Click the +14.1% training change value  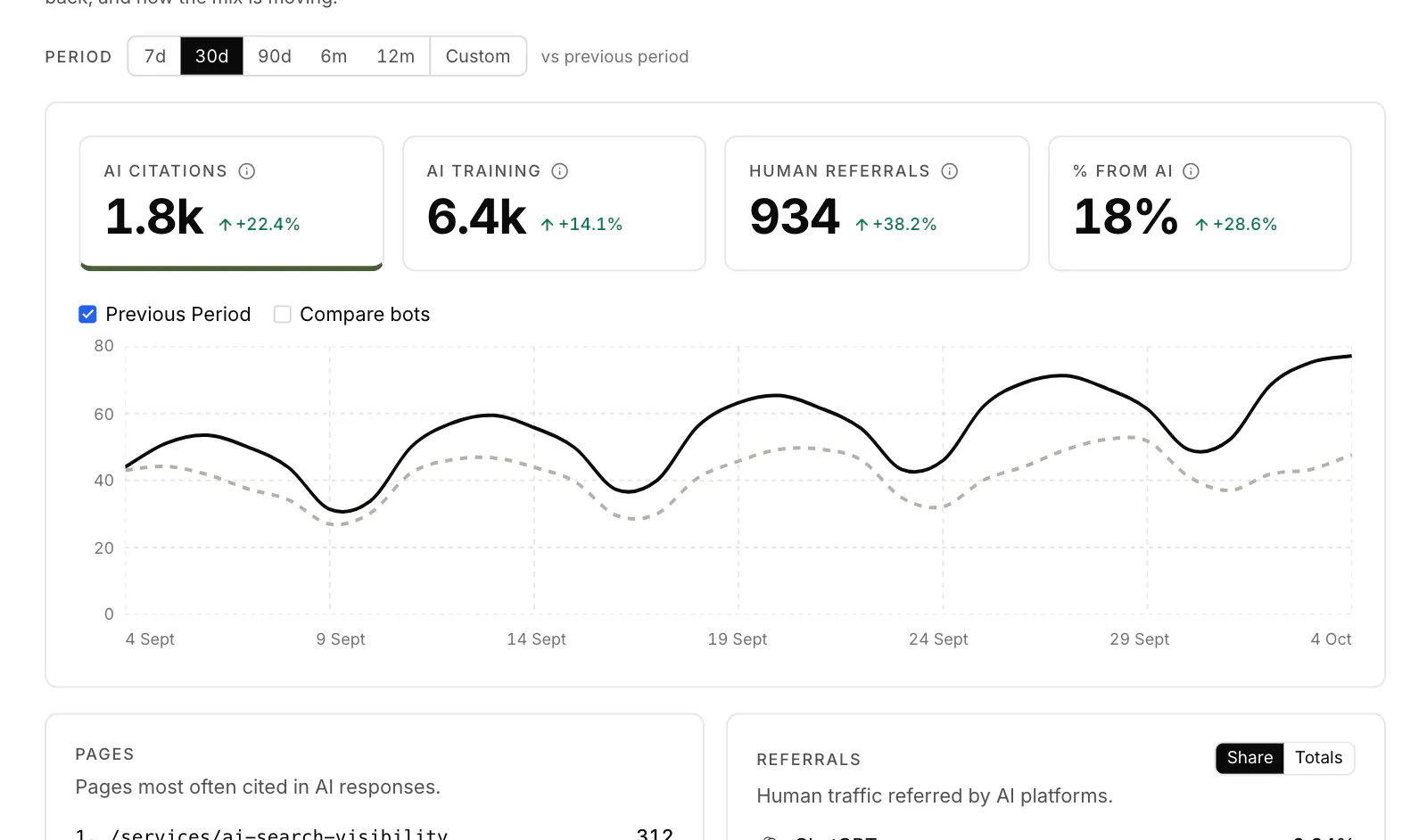click(582, 225)
